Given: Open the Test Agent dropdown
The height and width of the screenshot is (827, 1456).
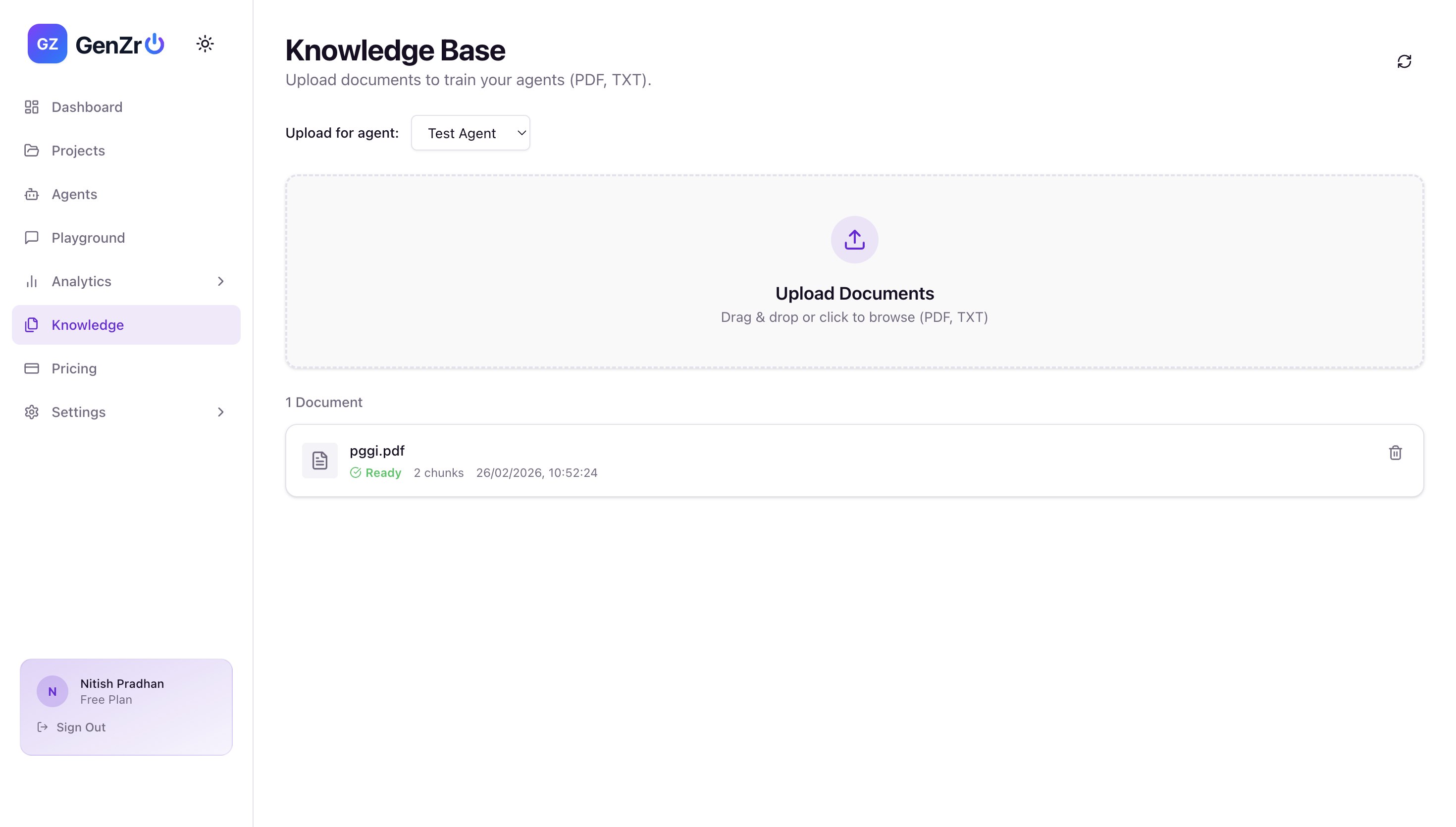Looking at the screenshot, I should (470, 133).
